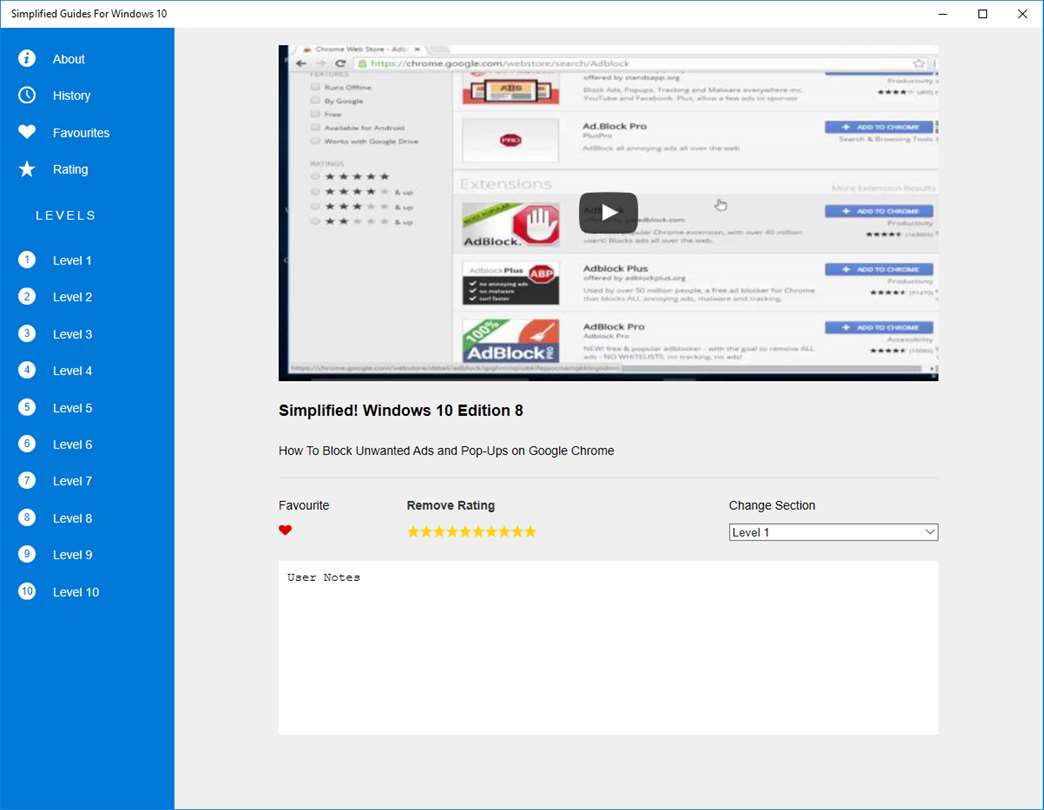Open the Favourites list
Image resolution: width=1044 pixels, height=810 pixels.
pyautogui.click(x=81, y=133)
